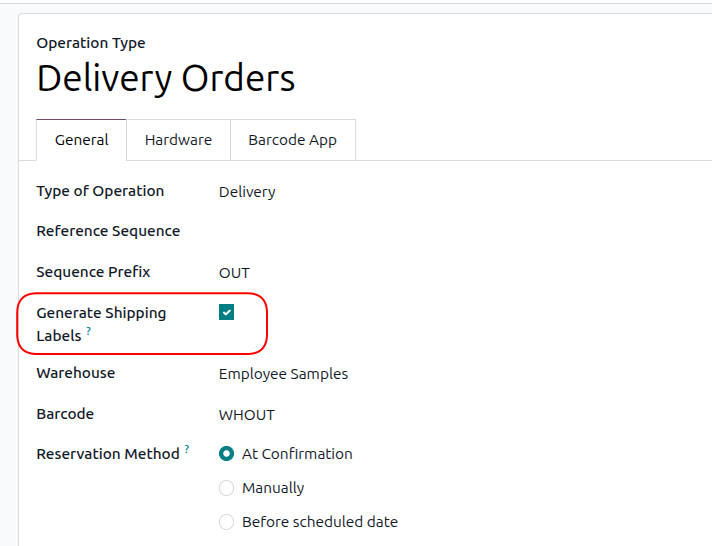Click the Warehouse field label
The width and height of the screenshot is (712, 546).
click(x=75, y=373)
